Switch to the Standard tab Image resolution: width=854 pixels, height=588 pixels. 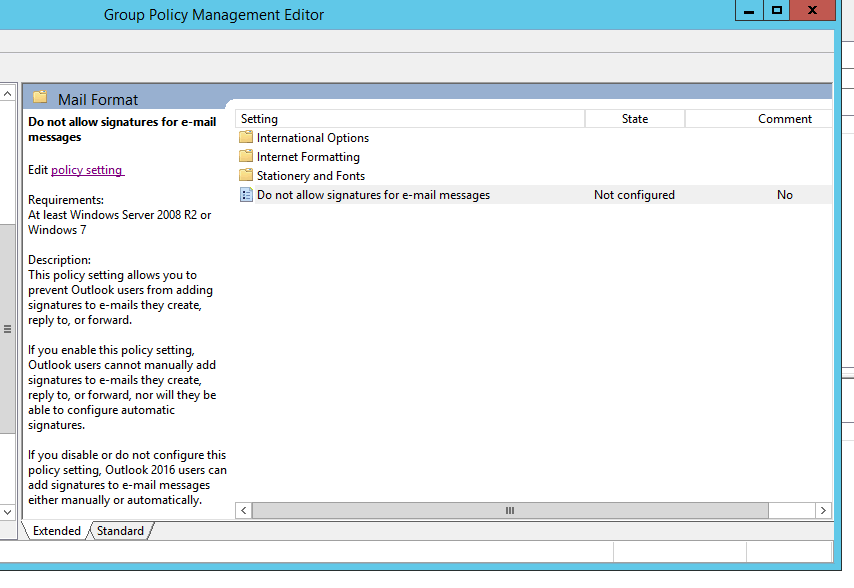[120, 531]
